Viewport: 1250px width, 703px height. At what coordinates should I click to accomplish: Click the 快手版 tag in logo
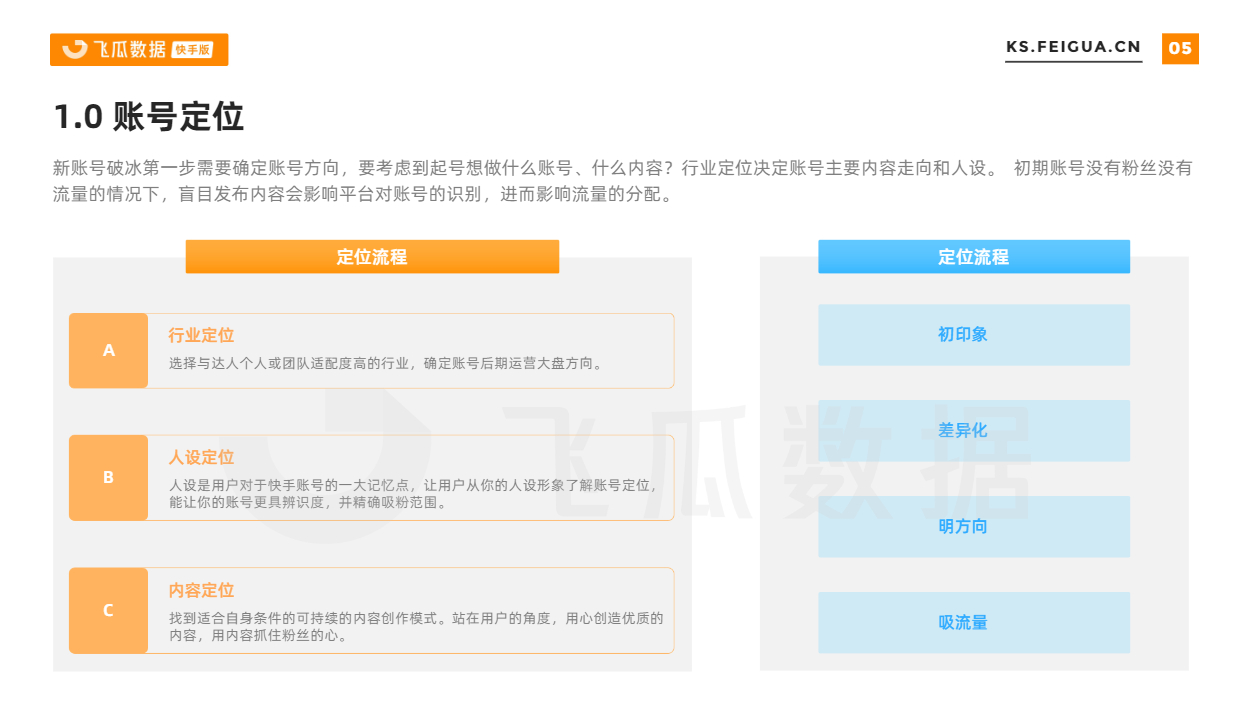pyautogui.click(x=192, y=50)
